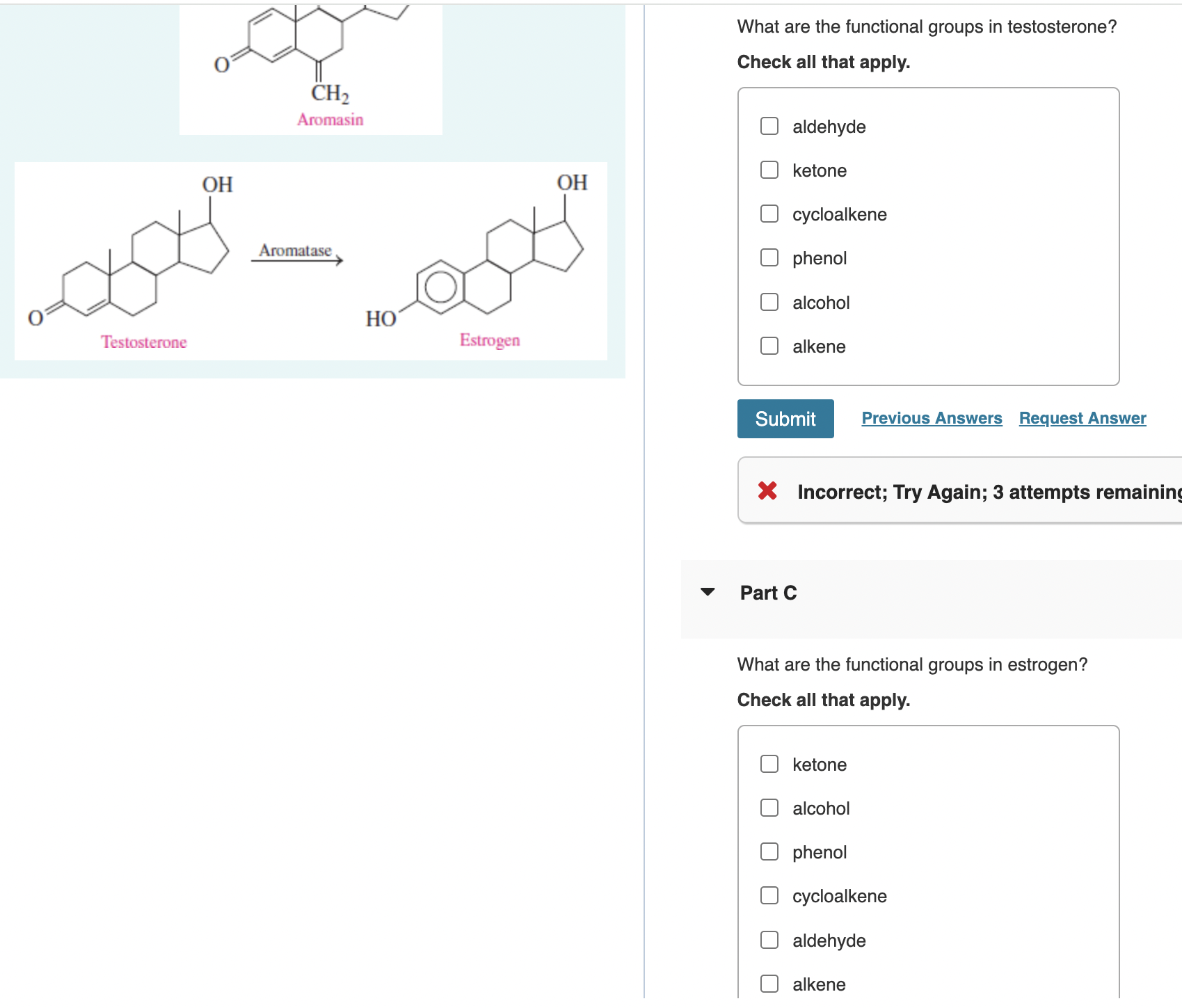The width and height of the screenshot is (1182, 1008).
Task: Click the Part C heading text
Action: (x=767, y=592)
